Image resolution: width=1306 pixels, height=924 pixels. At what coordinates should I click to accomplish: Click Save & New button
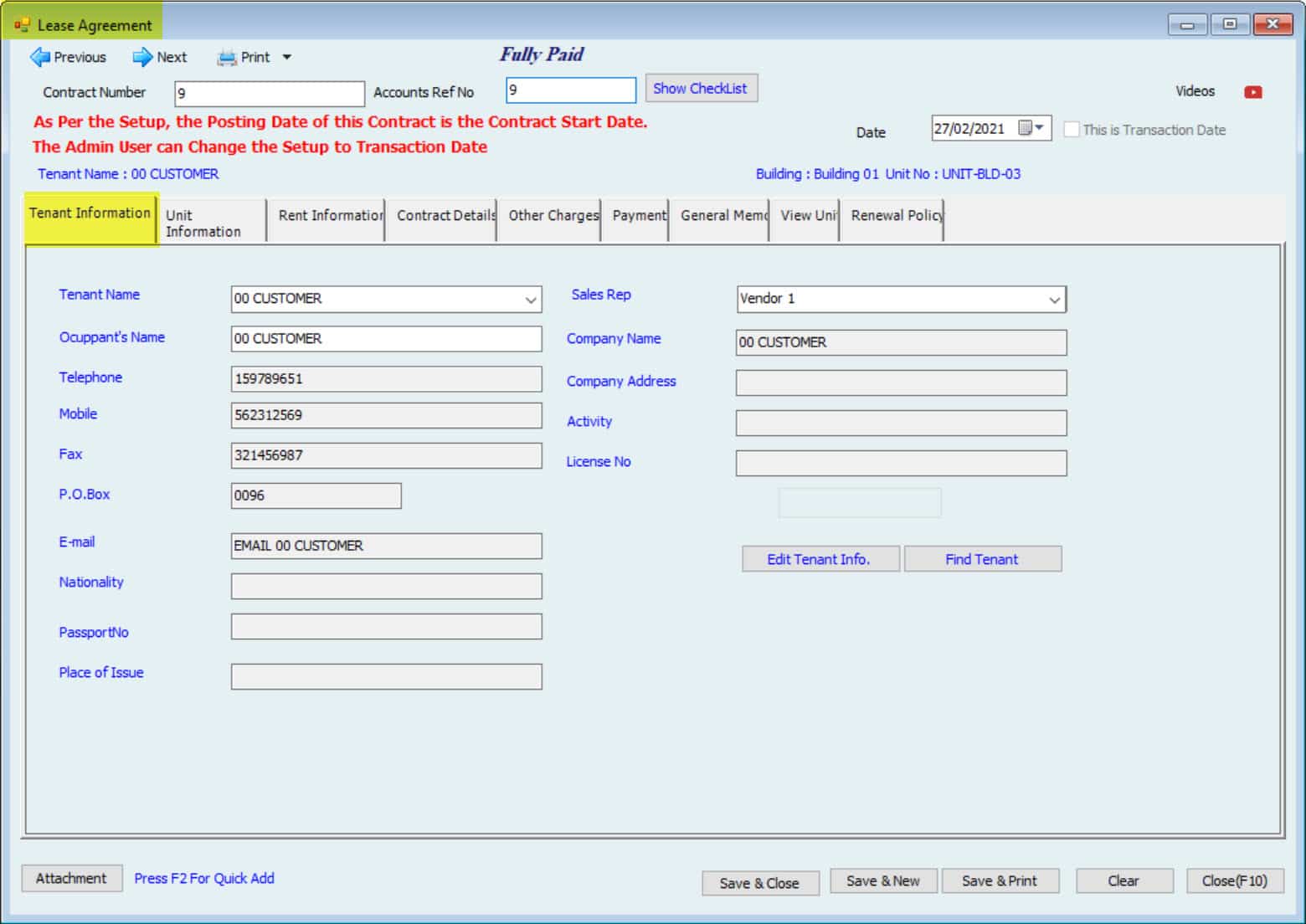(x=883, y=880)
